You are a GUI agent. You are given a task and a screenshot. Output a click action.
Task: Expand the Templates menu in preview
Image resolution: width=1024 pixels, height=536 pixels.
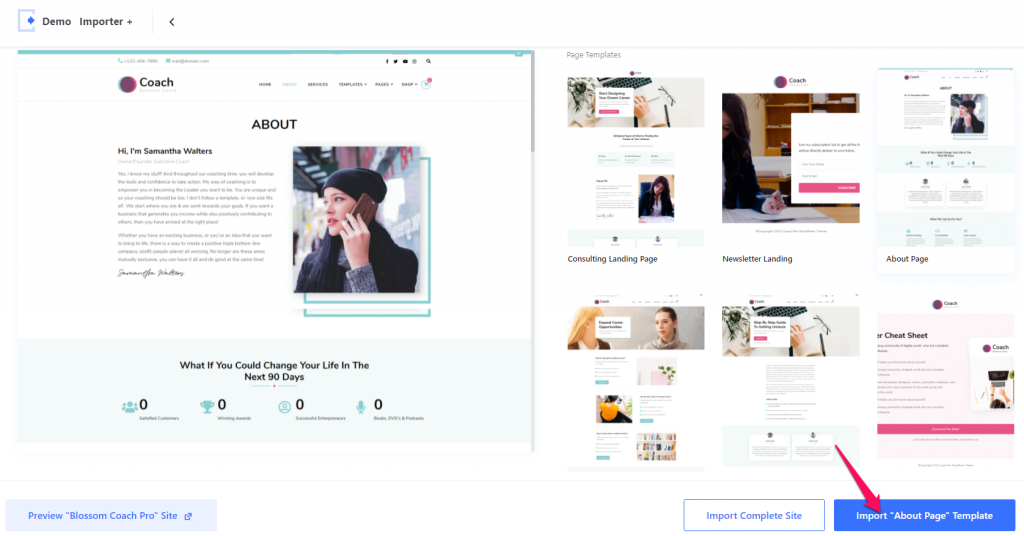point(353,84)
